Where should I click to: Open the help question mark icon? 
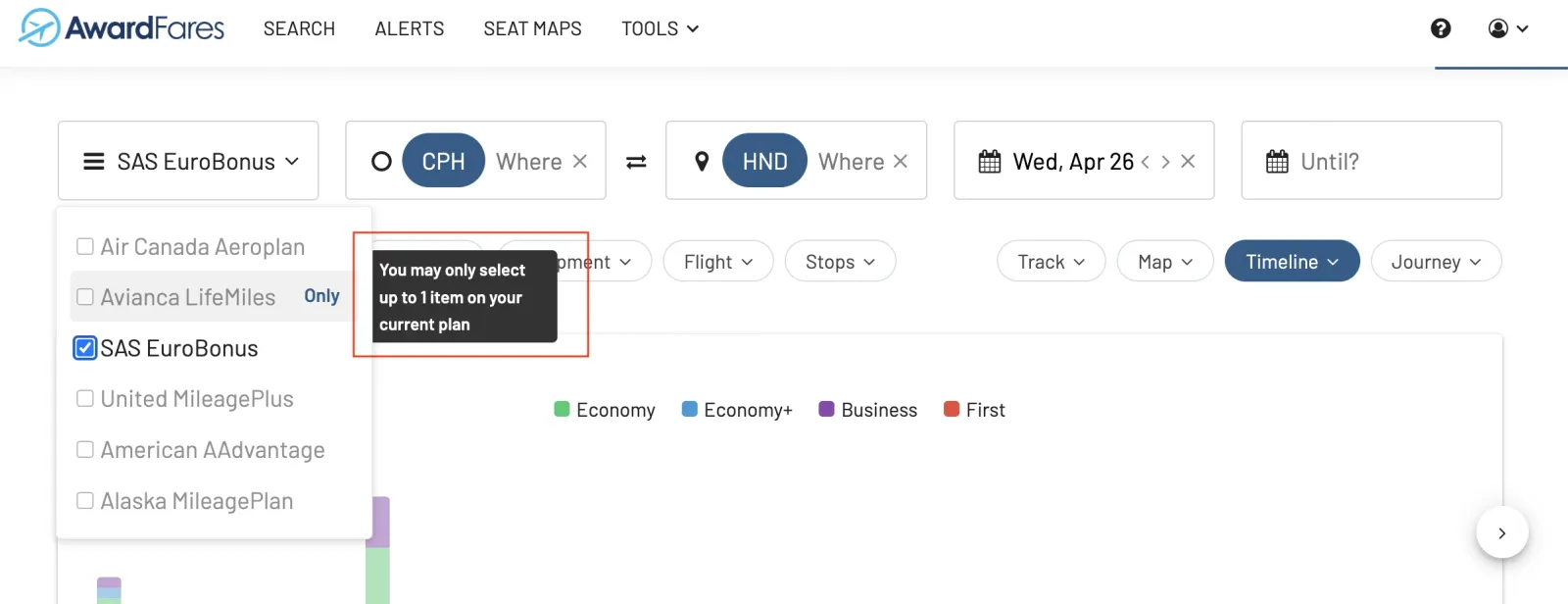pyautogui.click(x=1441, y=28)
